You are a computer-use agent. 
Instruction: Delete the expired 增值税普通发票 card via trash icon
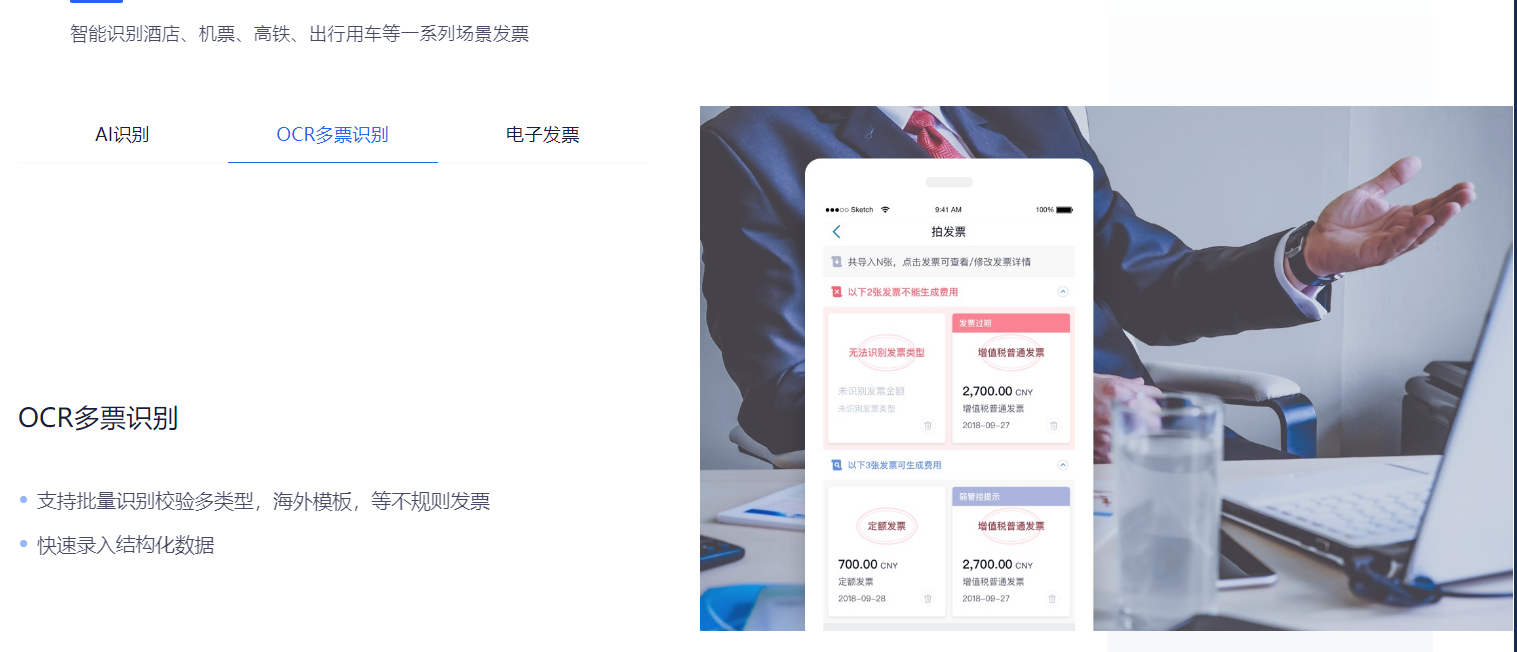(x=1052, y=425)
